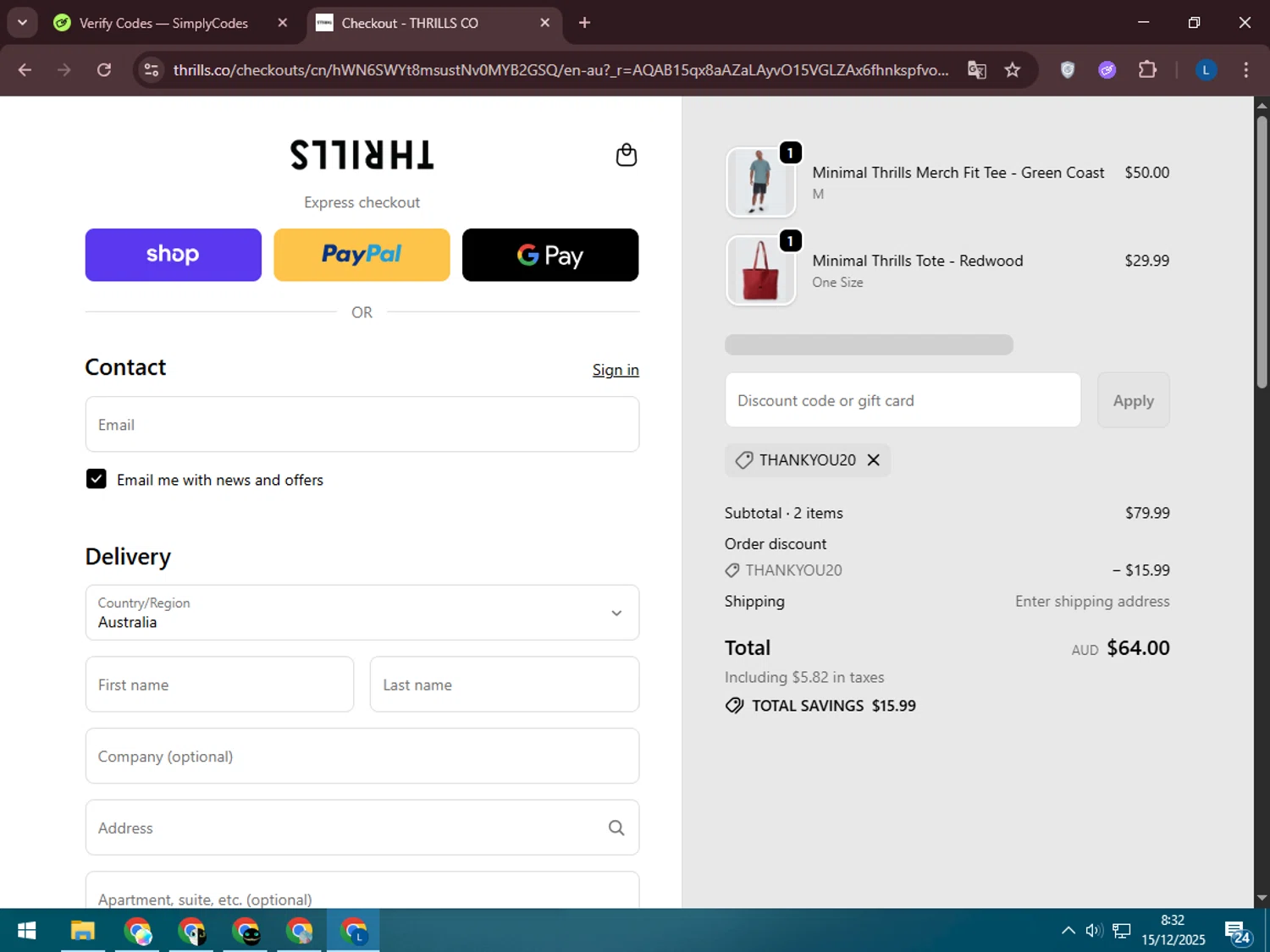Click the TOTAL SAVINGS $15.99 text

pyautogui.click(x=833, y=706)
